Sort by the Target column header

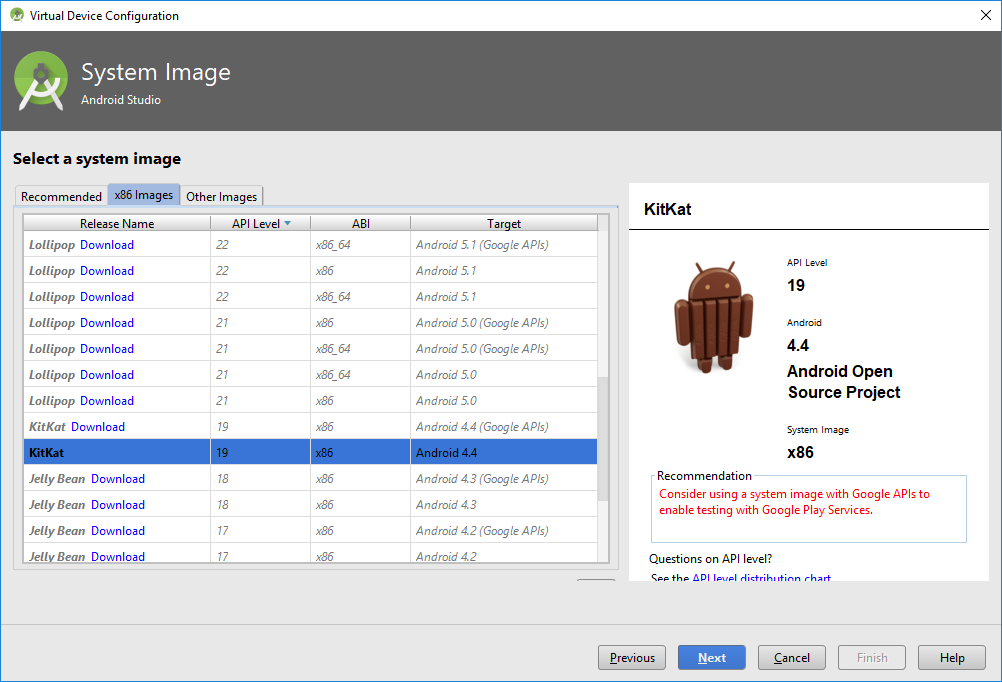(x=504, y=223)
